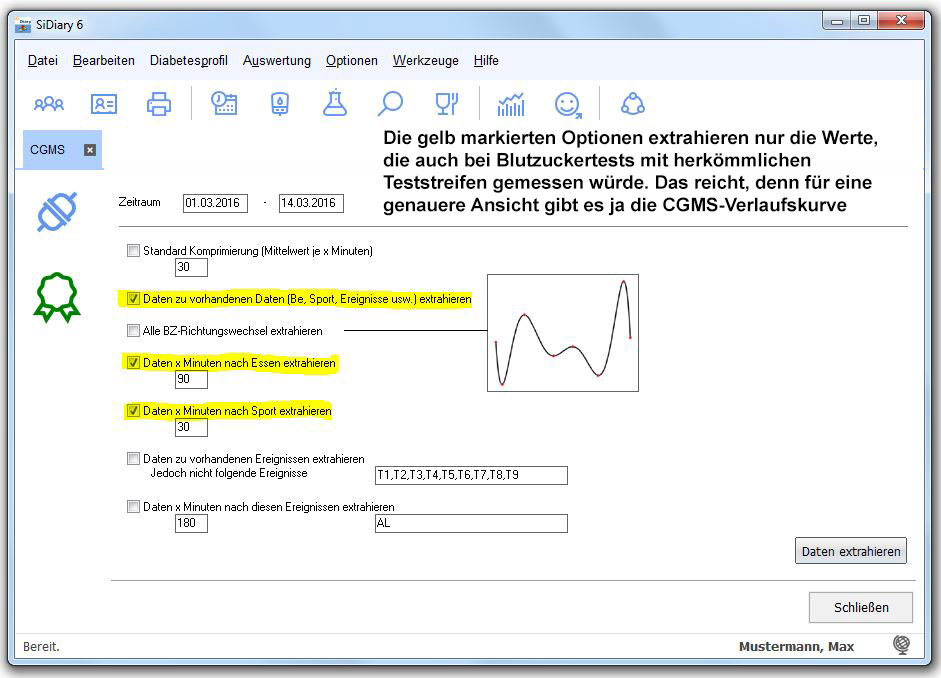The width and height of the screenshot is (941, 678).
Task: Click the blue plug connector sidebar icon
Action: tap(56, 212)
